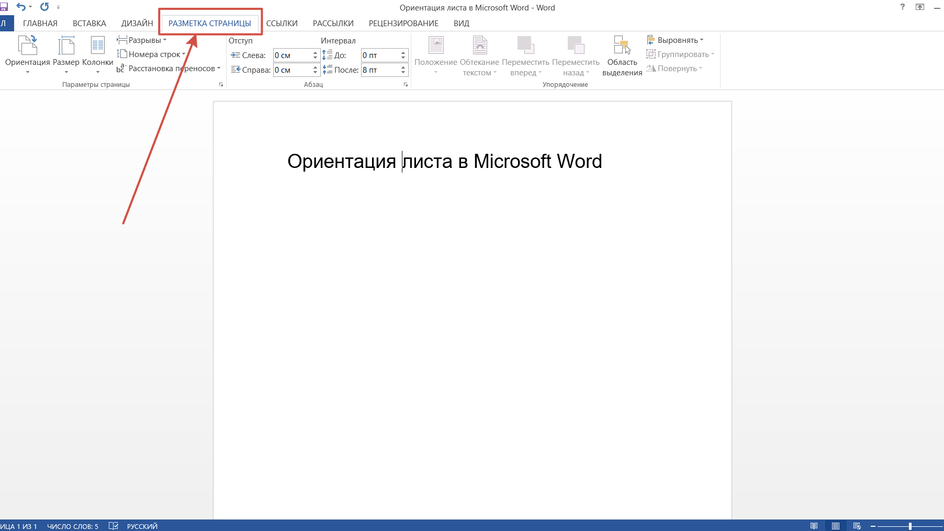Switch to the РЕЦЕНЗИРОВАНИЕ tab
The width and height of the screenshot is (944, 531).
click(x=403, y=23)
